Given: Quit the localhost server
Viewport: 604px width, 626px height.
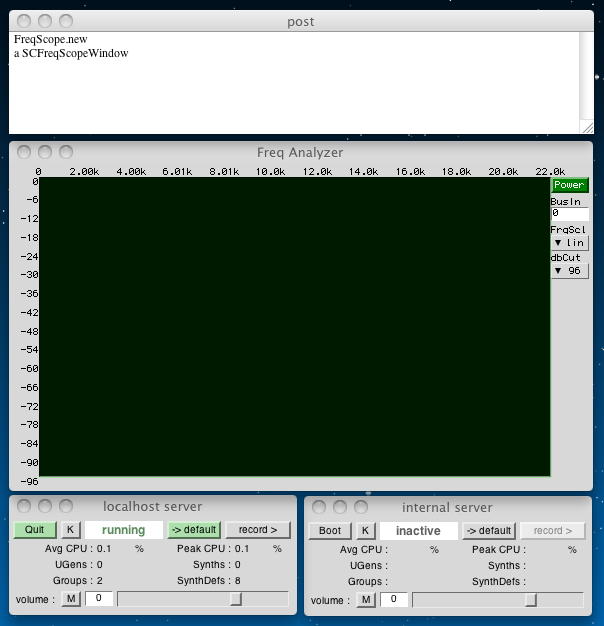Looking at the screenshot, I should point(35,530).
